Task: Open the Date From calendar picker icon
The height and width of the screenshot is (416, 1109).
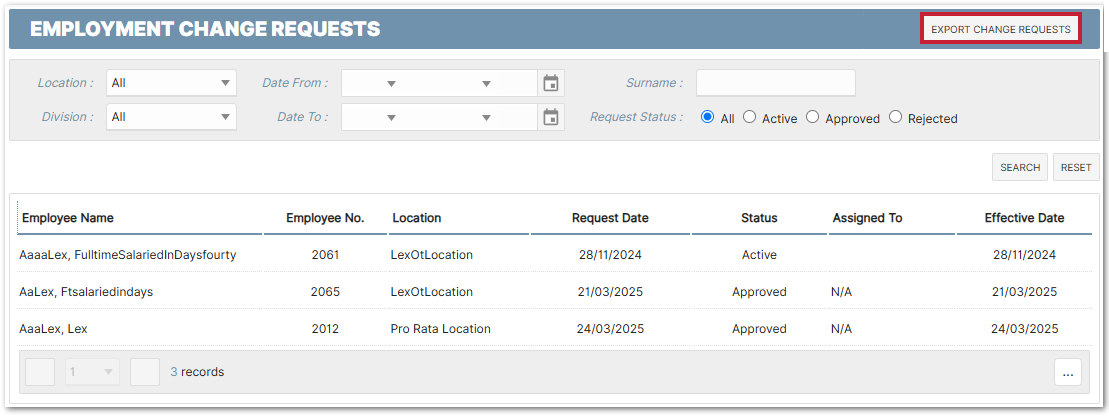Action: point(550,84)
